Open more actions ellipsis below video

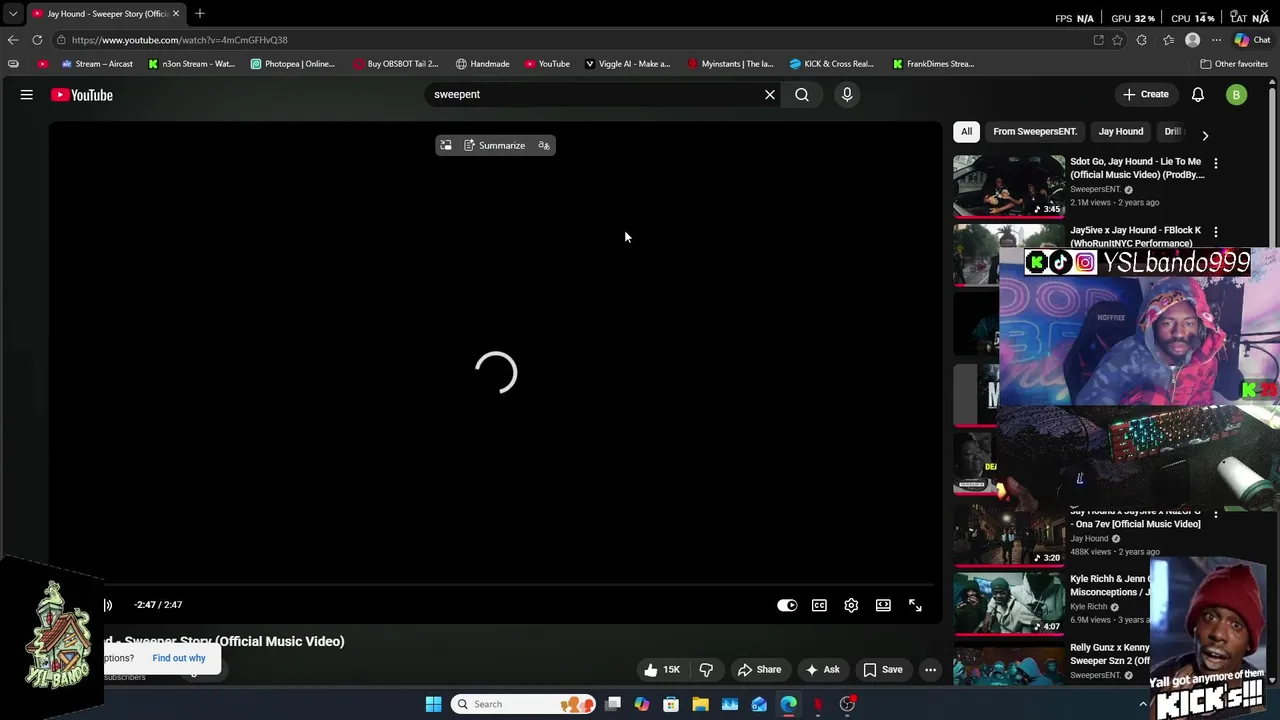coord(930,670)
